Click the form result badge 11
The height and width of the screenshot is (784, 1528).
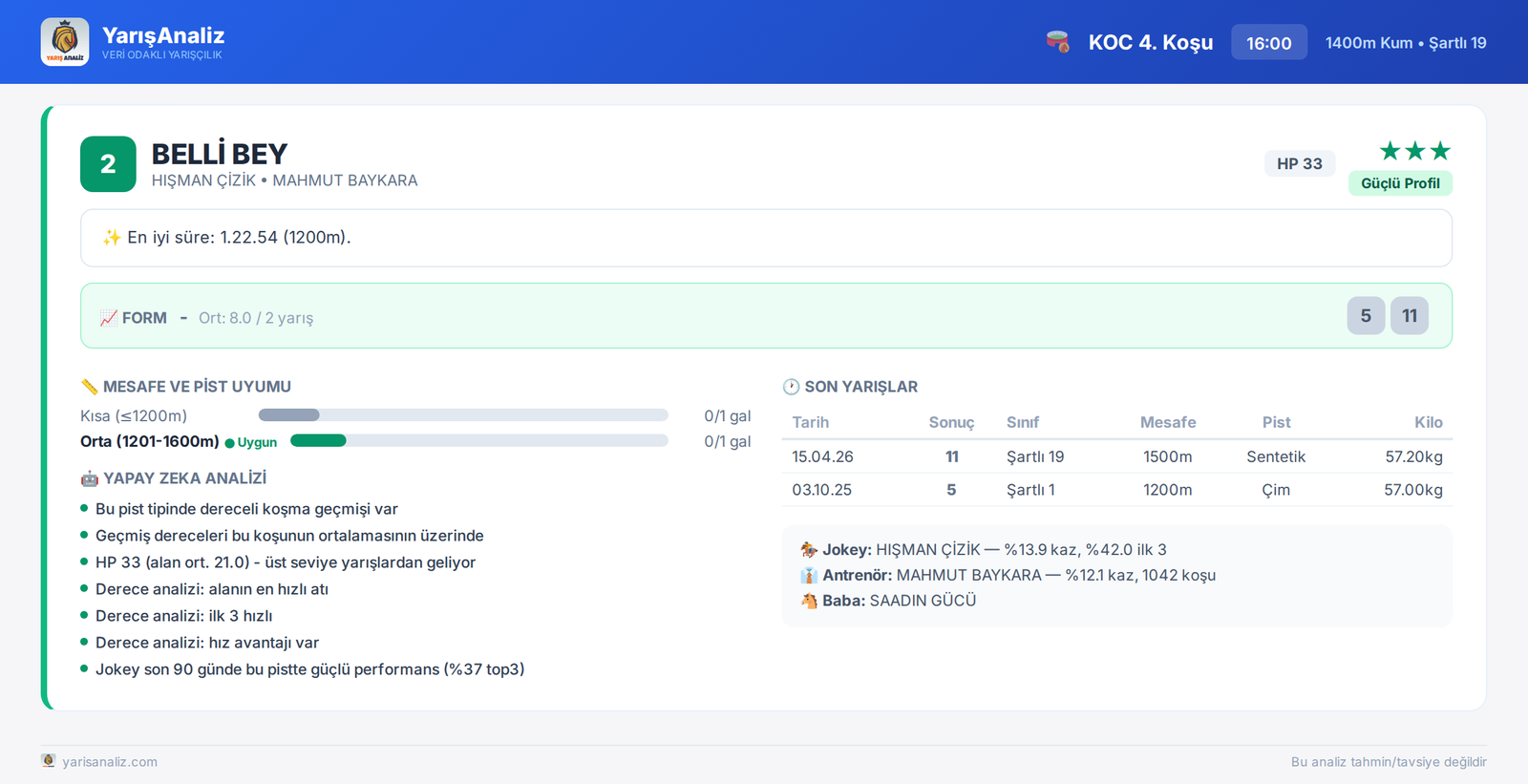tap(1410, 316)
